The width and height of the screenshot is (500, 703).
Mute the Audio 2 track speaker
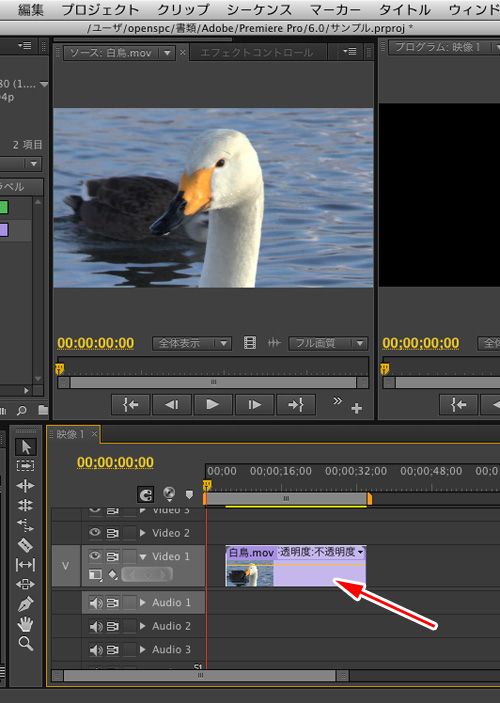[x=96, y=626]
